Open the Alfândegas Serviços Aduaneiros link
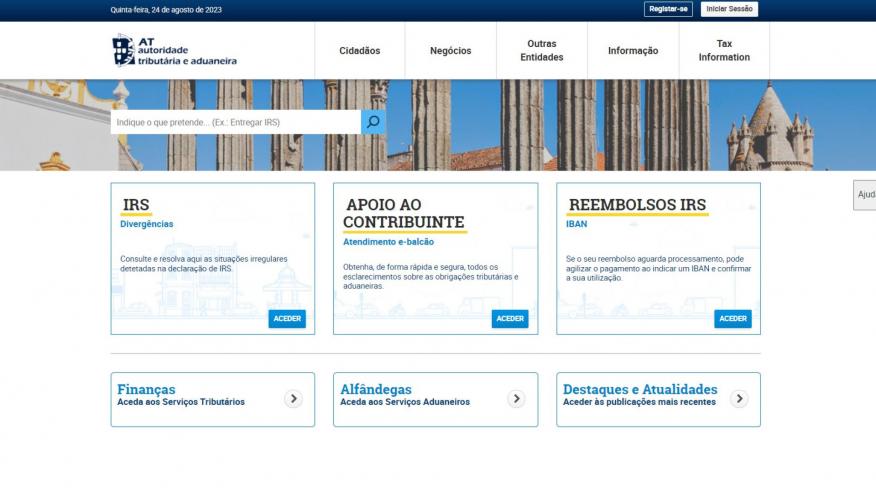Viewport: 876px width, 493px height. (405, 402)
